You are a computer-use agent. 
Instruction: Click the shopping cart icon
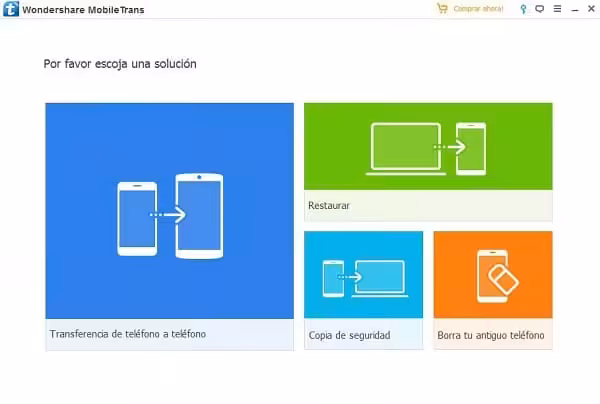(442, 9)
